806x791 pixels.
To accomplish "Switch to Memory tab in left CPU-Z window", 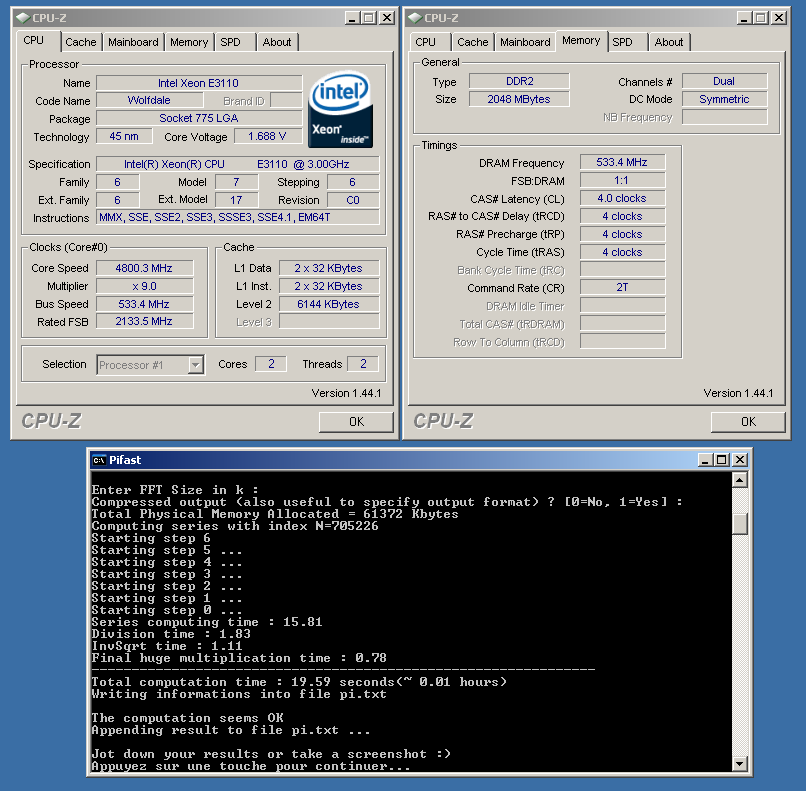I will 189,42.
